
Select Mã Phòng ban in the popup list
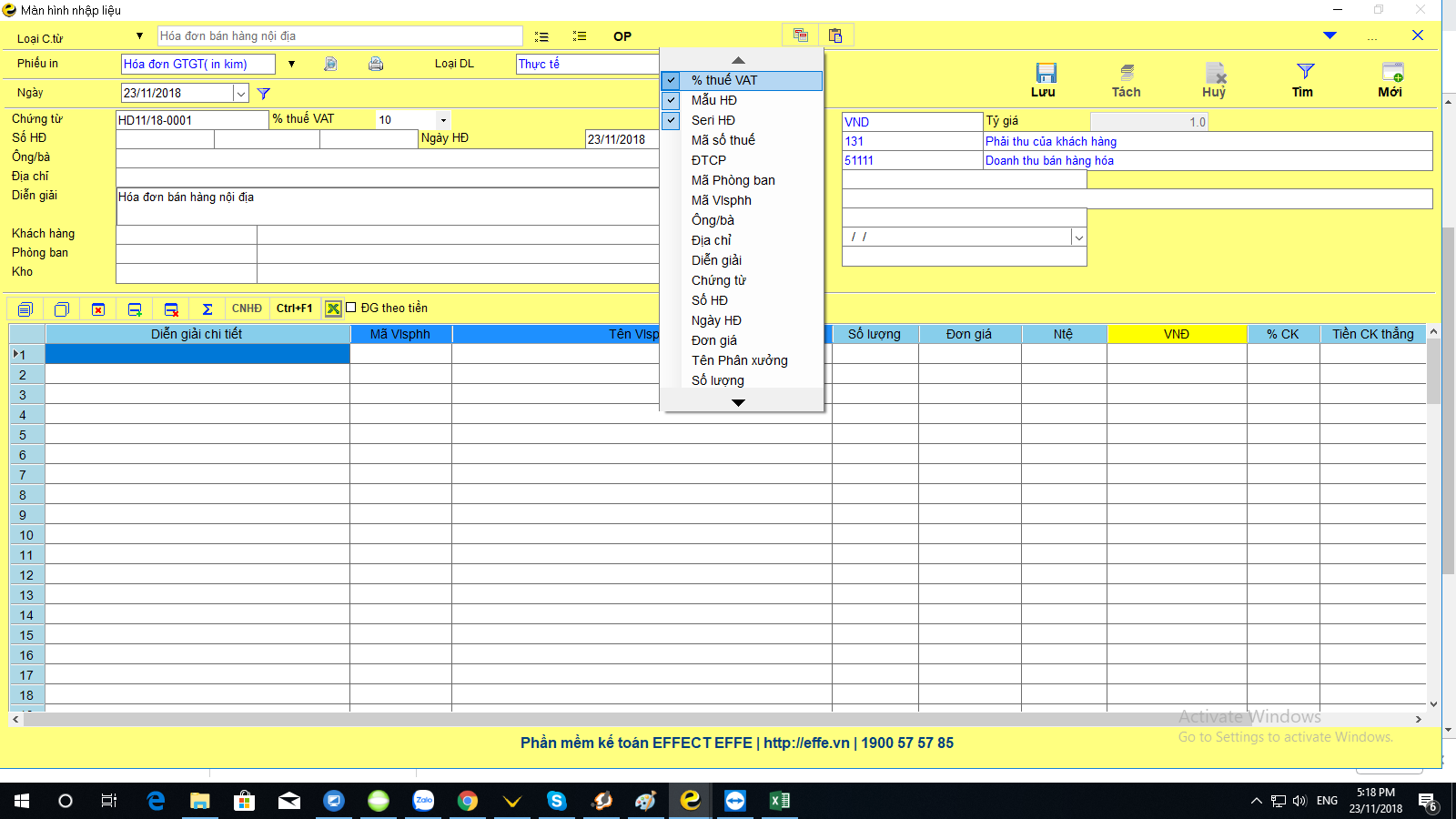point(733,180)
